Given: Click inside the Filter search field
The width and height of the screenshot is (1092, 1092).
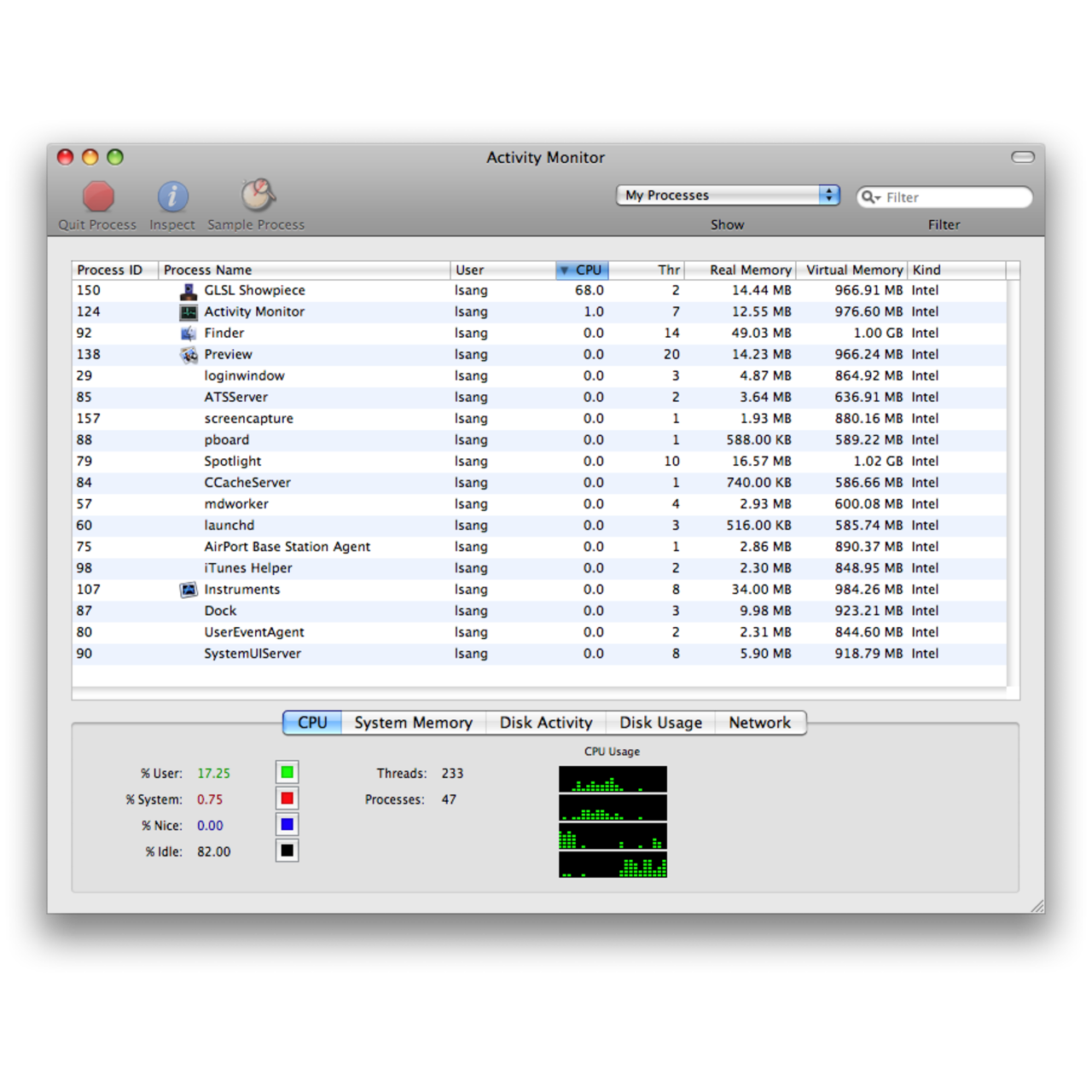Looking at the screenshot, I should [x=947, y=197].
